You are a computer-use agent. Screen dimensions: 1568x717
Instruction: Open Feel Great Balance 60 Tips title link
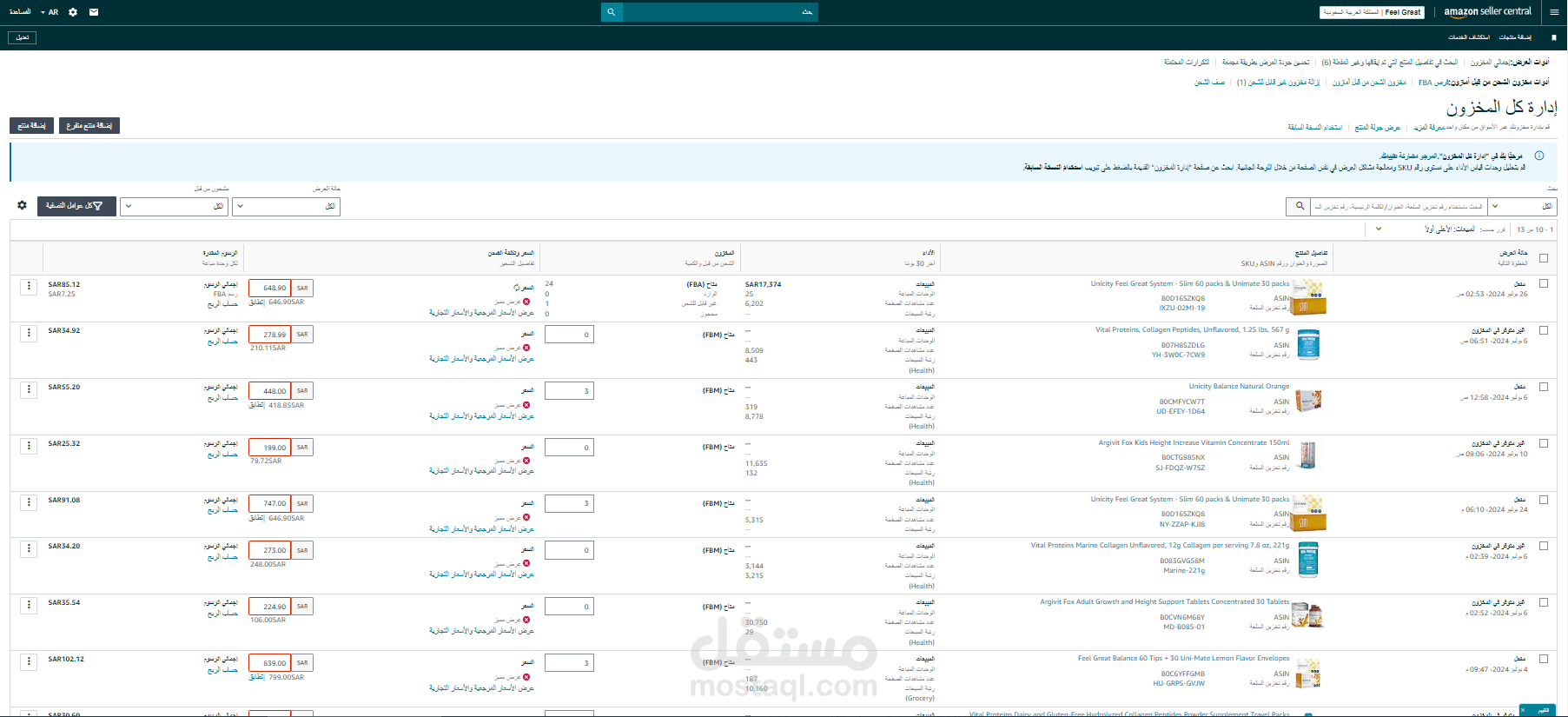click(1183, 658)
